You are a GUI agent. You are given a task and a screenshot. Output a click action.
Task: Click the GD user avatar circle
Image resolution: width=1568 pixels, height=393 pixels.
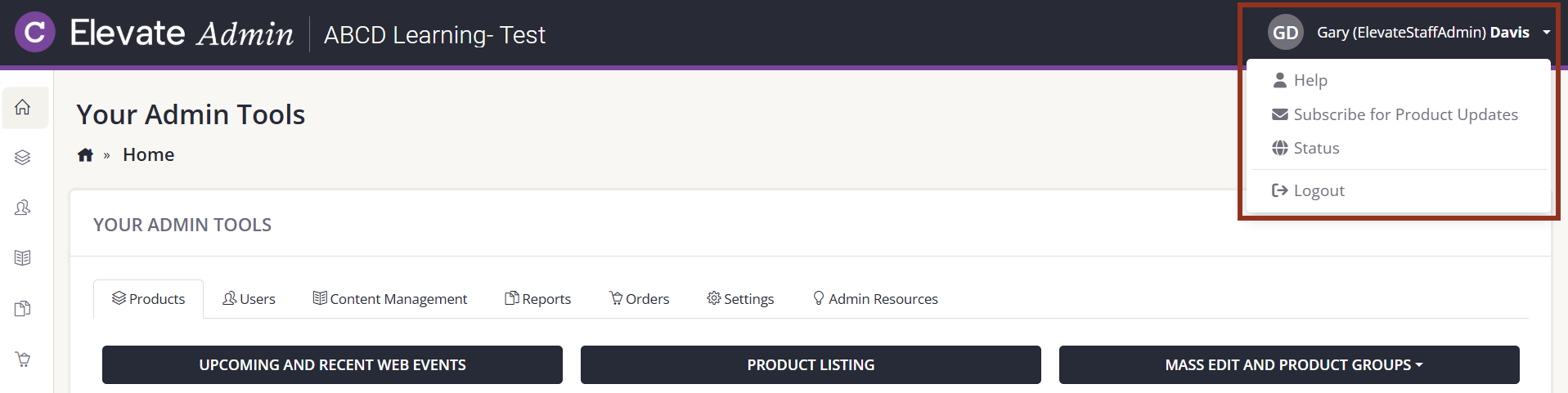coord(1285,33)
